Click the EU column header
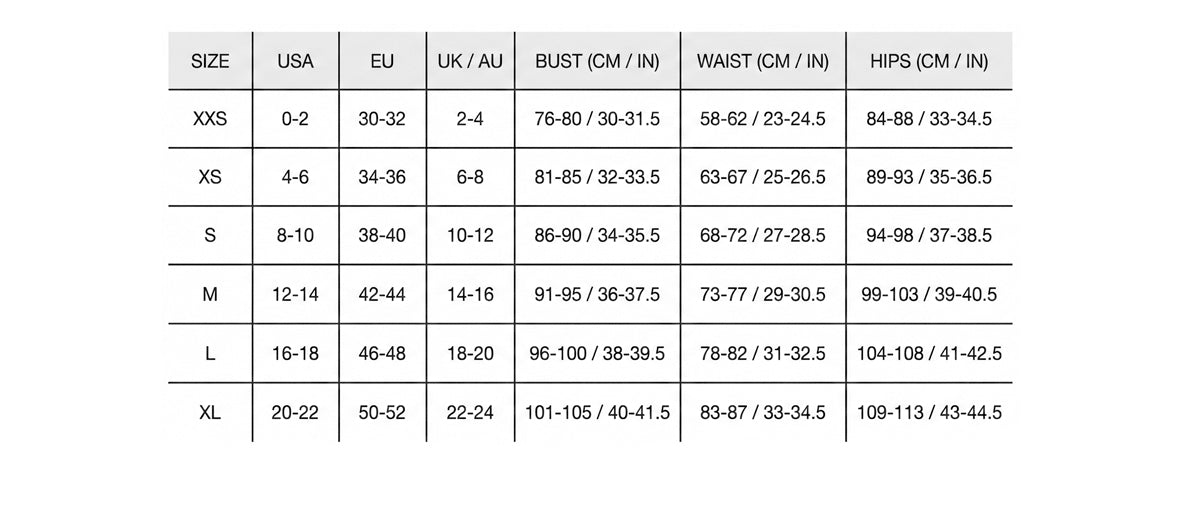The height and width of the screenshot is (521, 1184). (382, 61)
